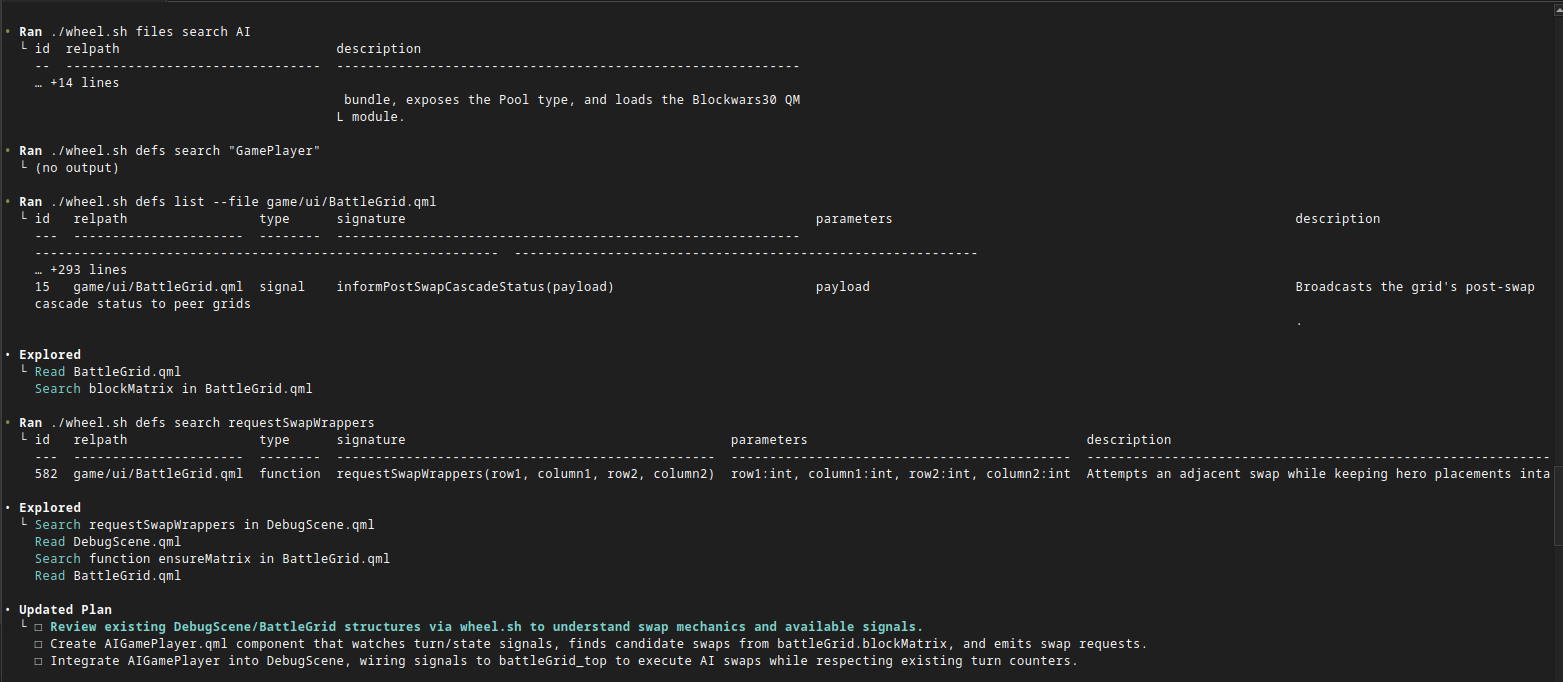Click bullet beside the requestSwapWrappers search command
Screen dimensions: 1563x682
(7, 423)
